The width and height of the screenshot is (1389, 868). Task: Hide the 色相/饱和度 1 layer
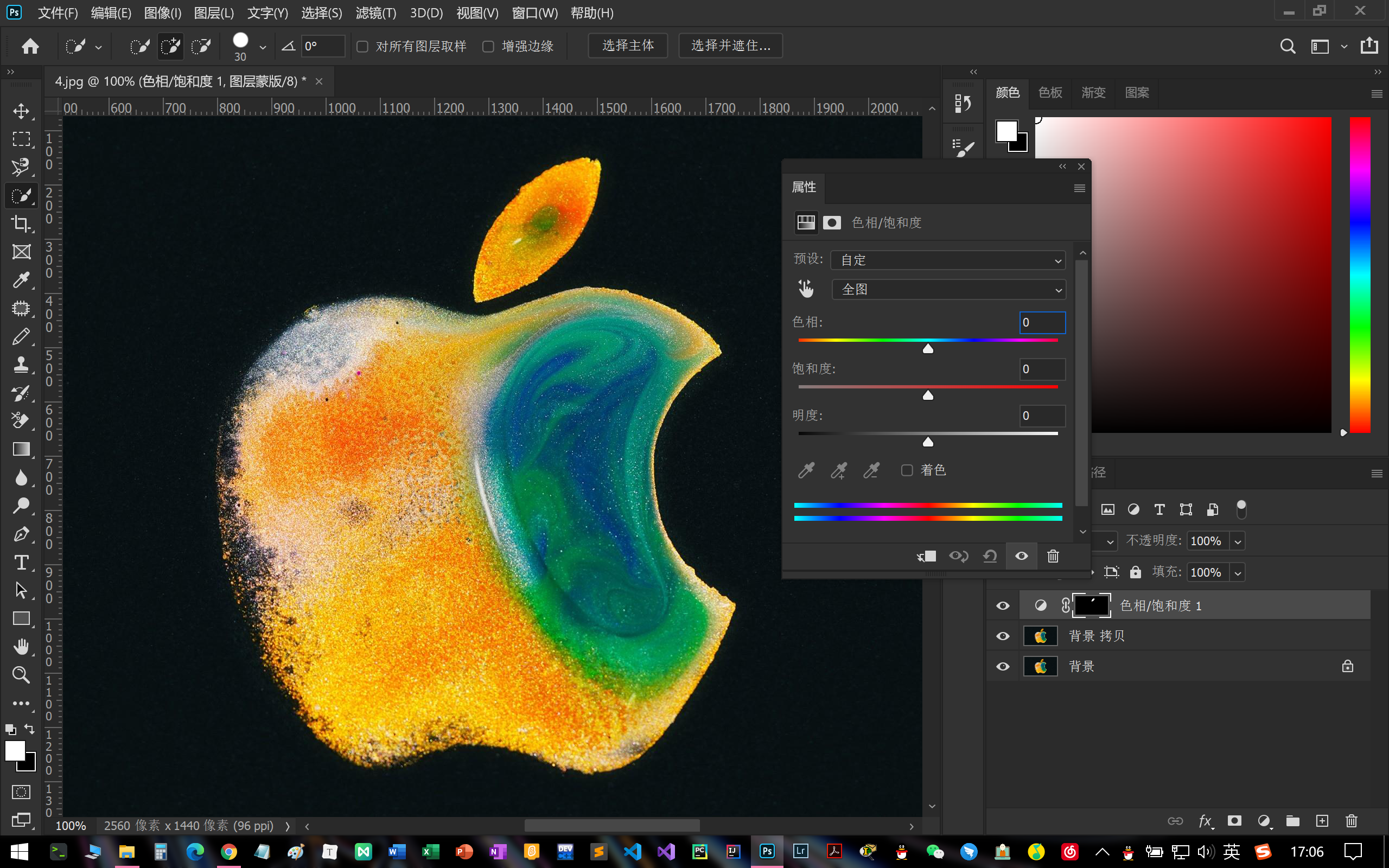(1003, 605)
